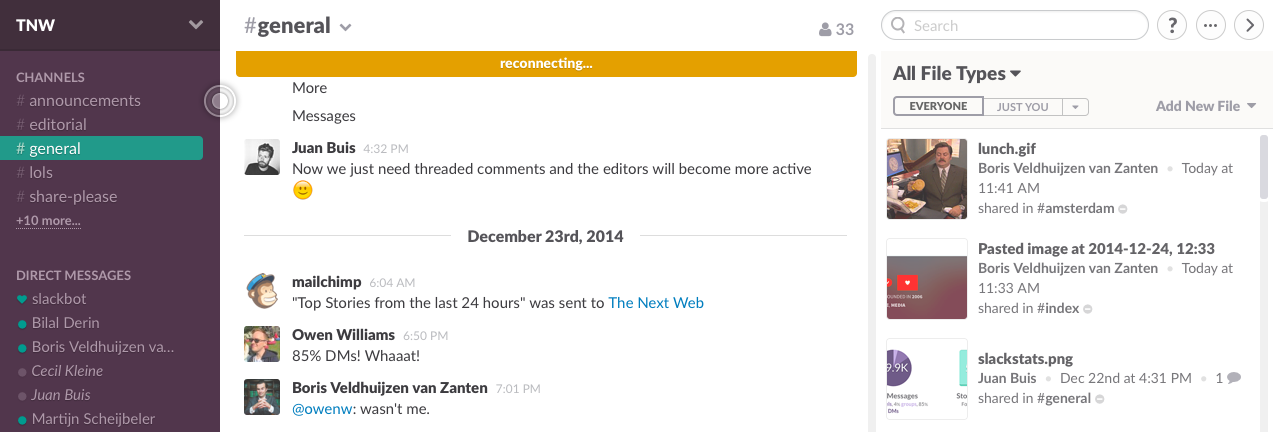Select the JUST YOU file filter
The height and width of the screenshot is (432, 1273).
pyautogui.click(x=1022, y=106)
